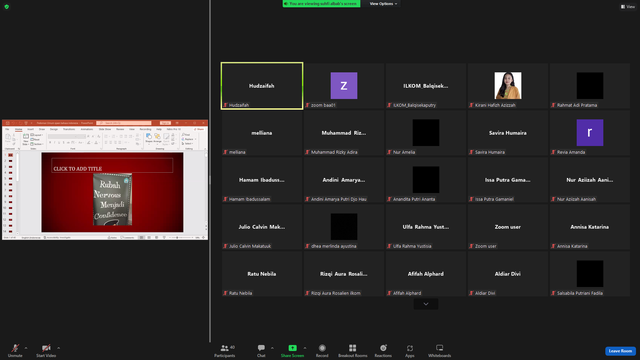Switch to the Animations tab in PowerPoint

click(x=87, y=129)
